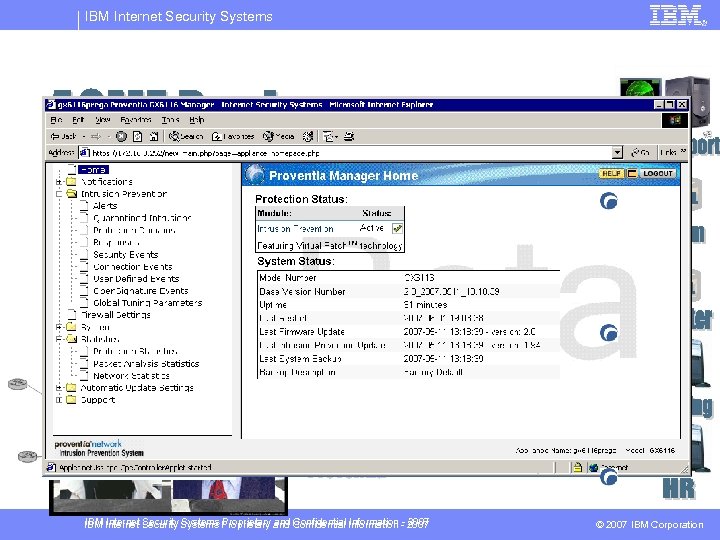Open Alerts under Intrusion Prevention
The height and width of the screenshot is (540, 720).
105,206
